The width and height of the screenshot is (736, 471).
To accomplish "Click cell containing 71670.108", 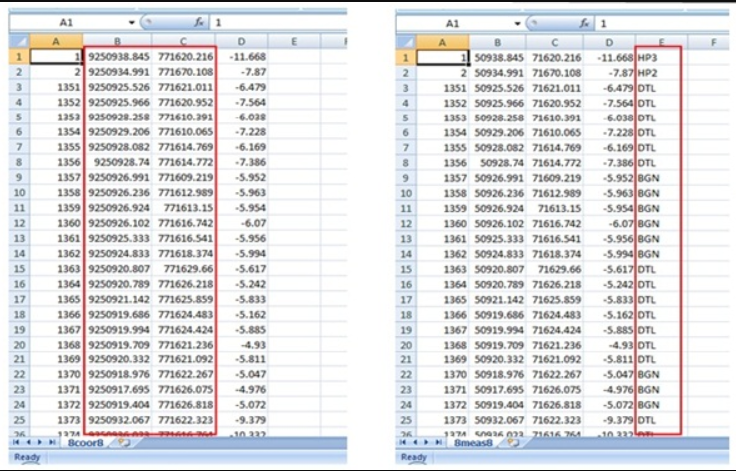I will pos(555,73).
